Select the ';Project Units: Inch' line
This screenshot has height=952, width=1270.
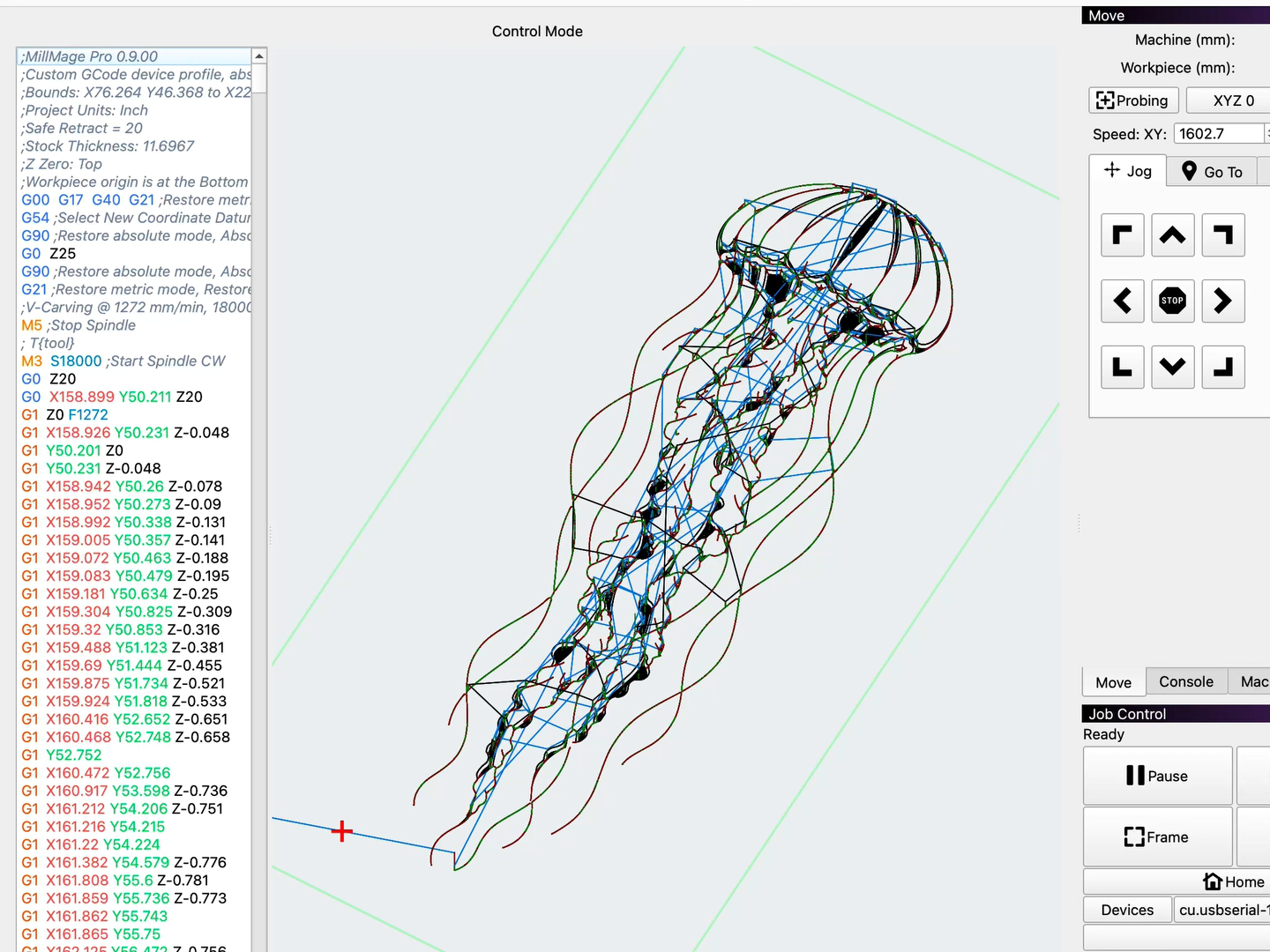point(135,110)
